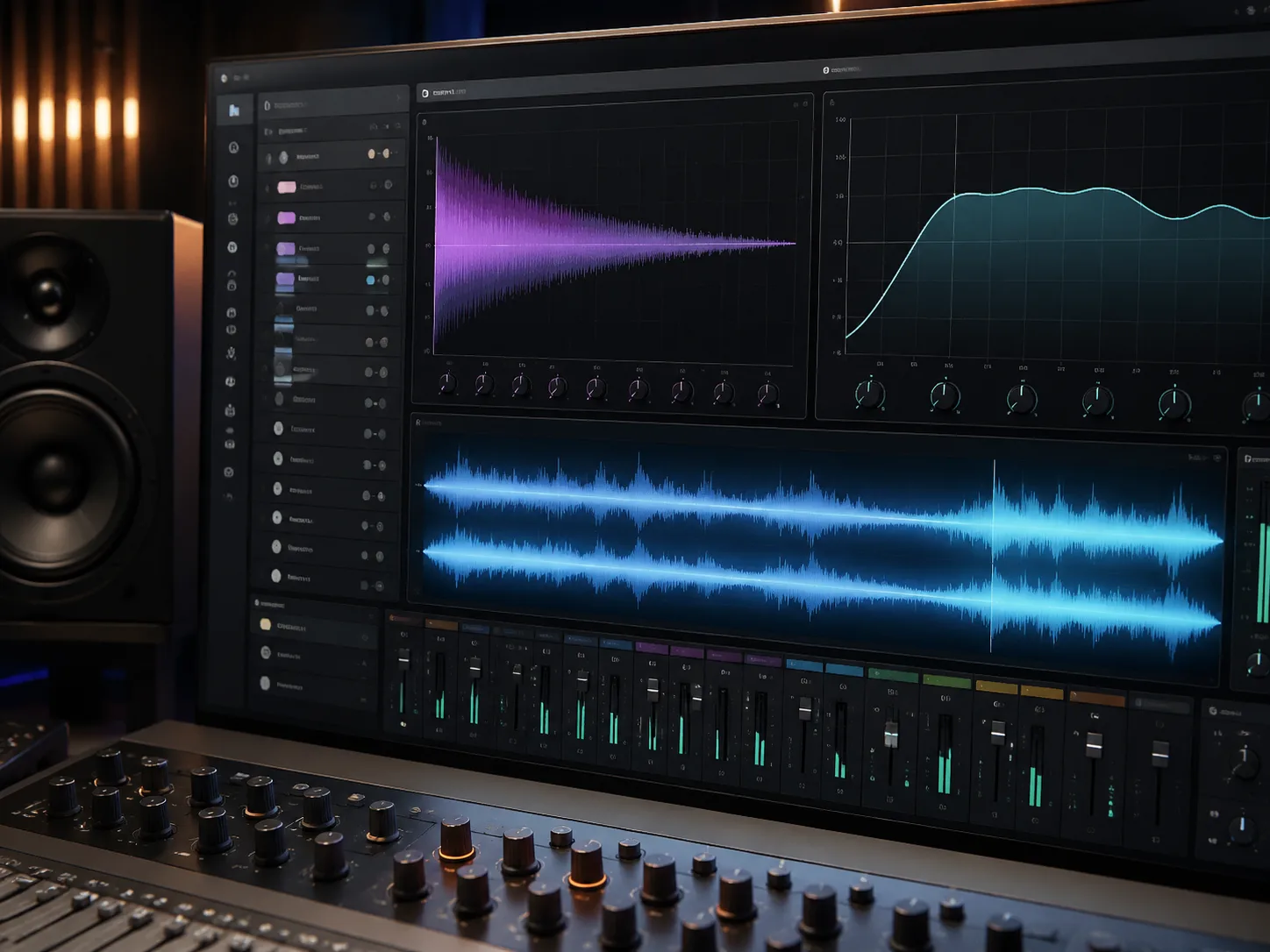Click the icon pair at the purple waveform panel's top-right

tap(801, 104)
